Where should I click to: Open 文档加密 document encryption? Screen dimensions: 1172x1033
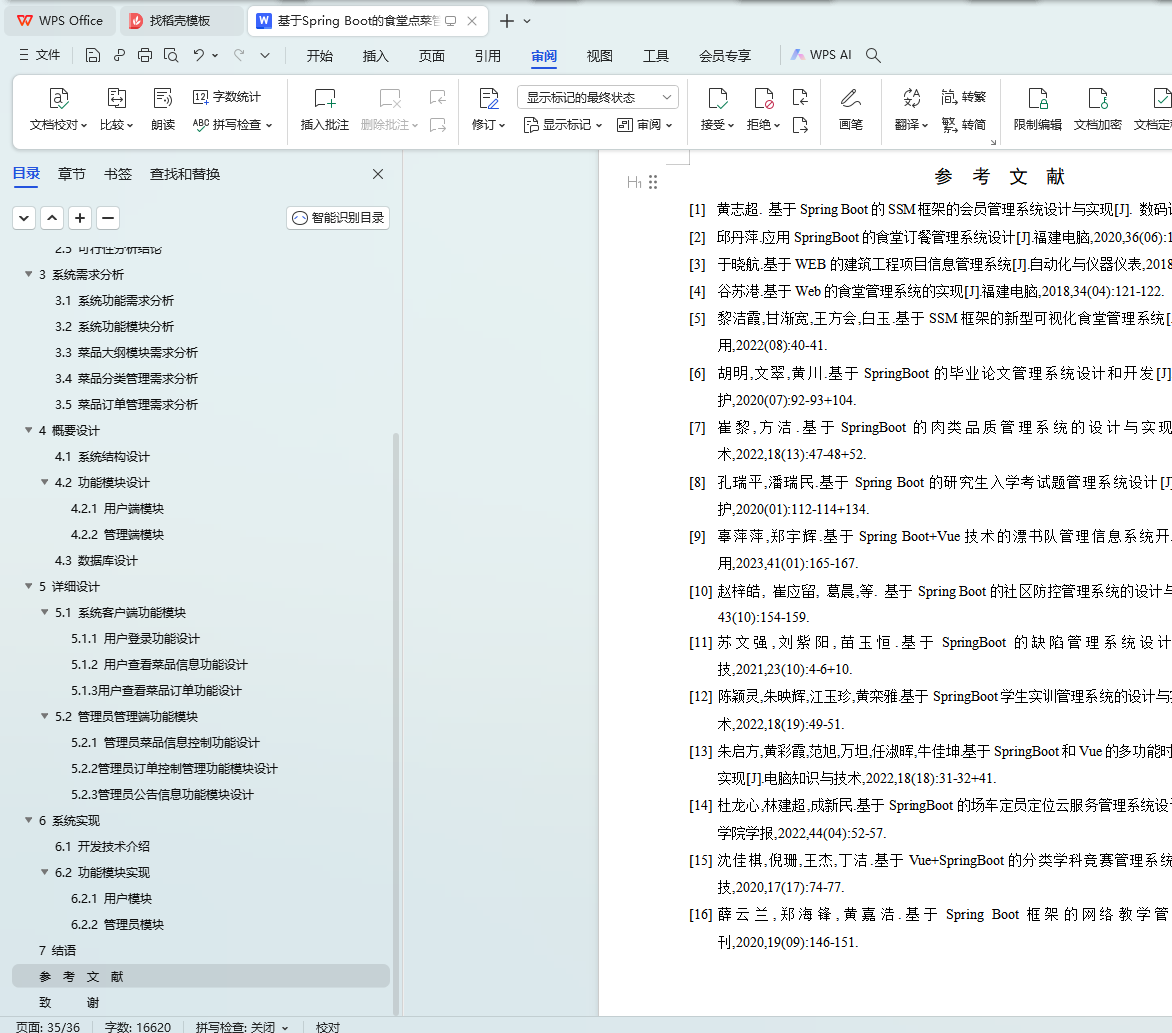pos(1097,109)
